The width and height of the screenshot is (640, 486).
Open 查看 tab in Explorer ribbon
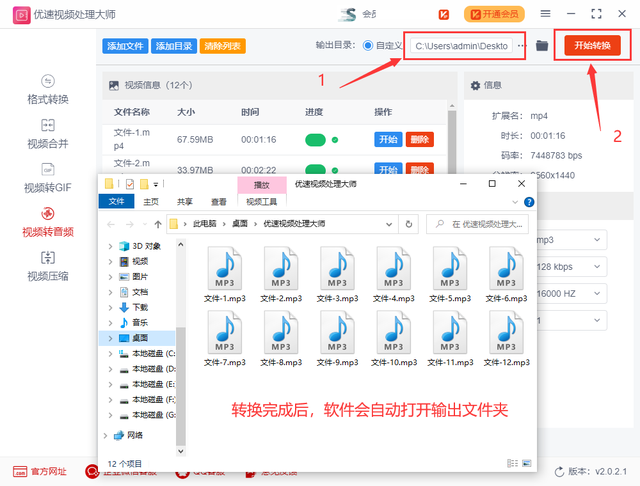pos(219,202)
